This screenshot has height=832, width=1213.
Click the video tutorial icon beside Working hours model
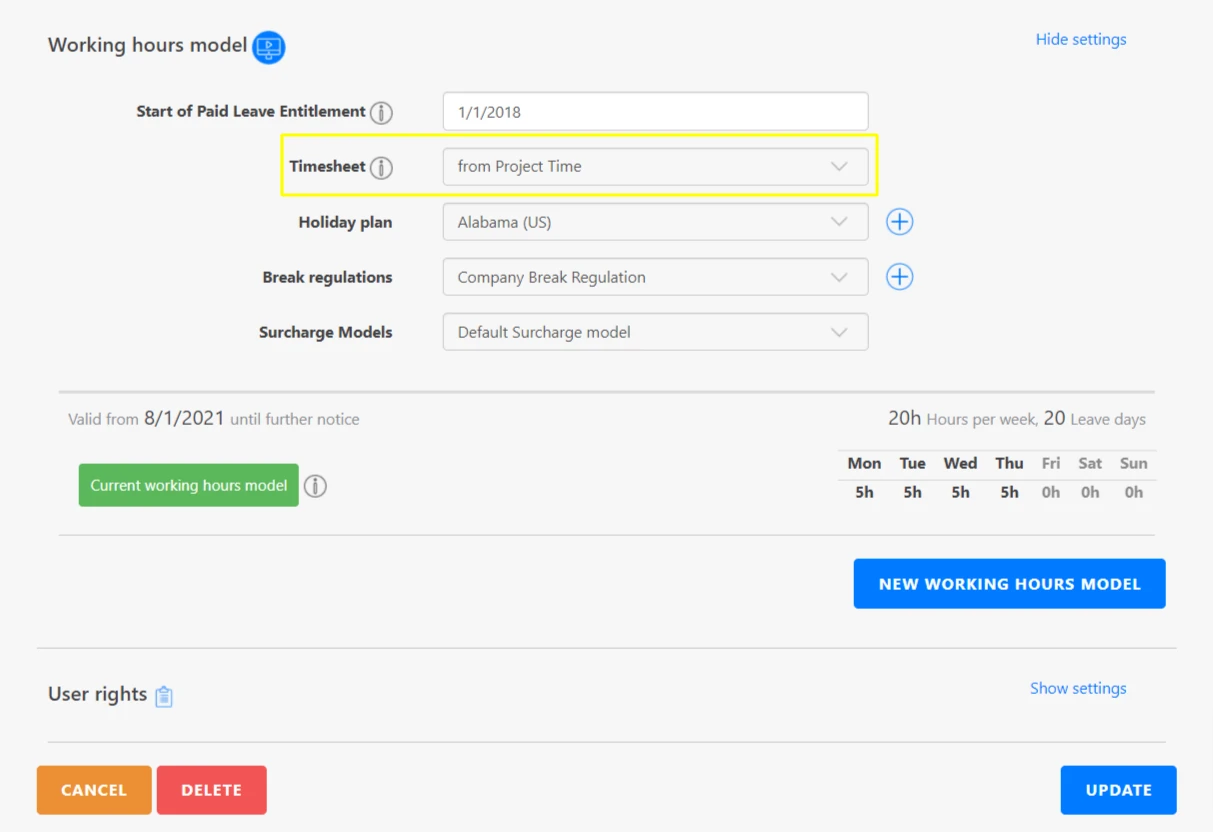[x=269, y=47]
